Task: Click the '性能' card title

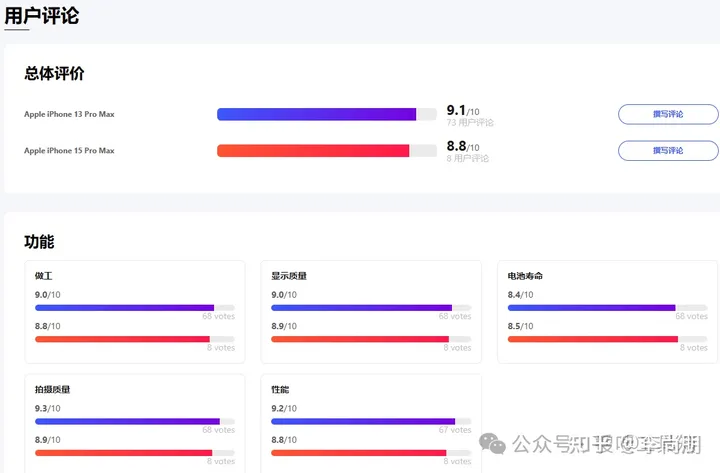Action: point(280,389)
